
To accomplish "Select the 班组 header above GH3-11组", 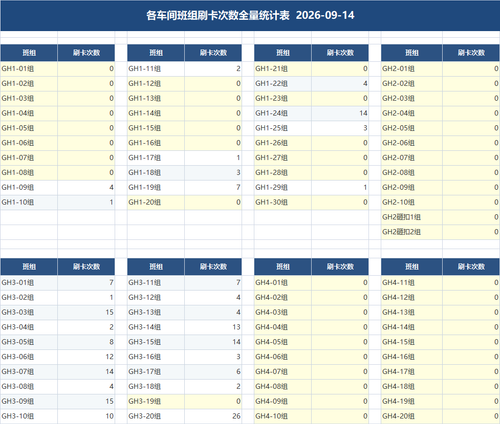I will 156,267.
